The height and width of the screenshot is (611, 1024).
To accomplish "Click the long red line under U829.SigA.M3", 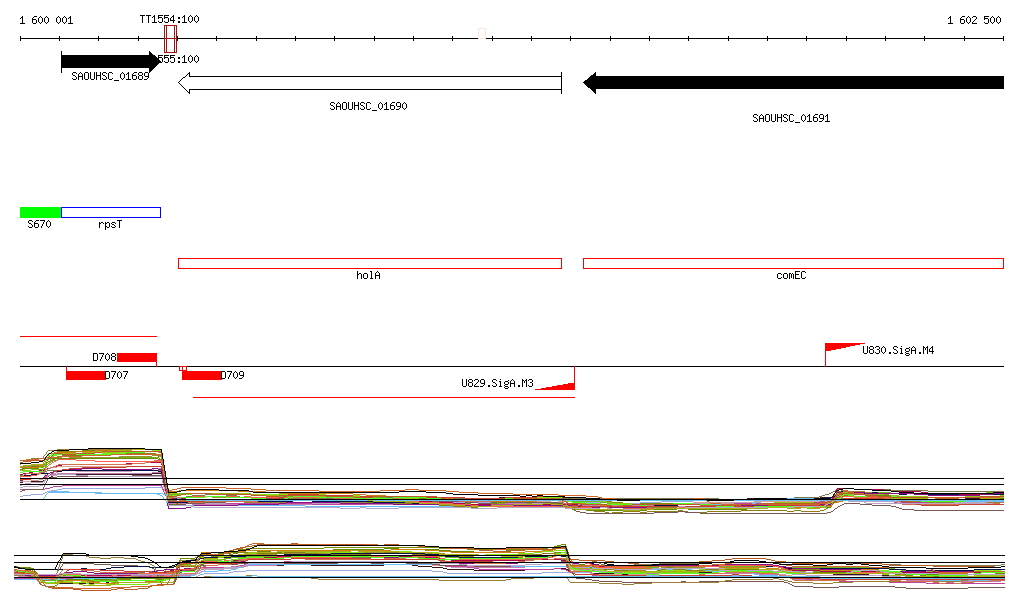I will (384, 397).
